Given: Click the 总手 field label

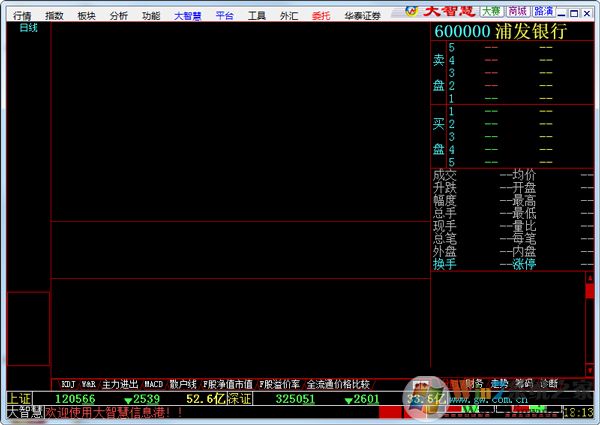Looking at the screenshot, I should point(445,213).
